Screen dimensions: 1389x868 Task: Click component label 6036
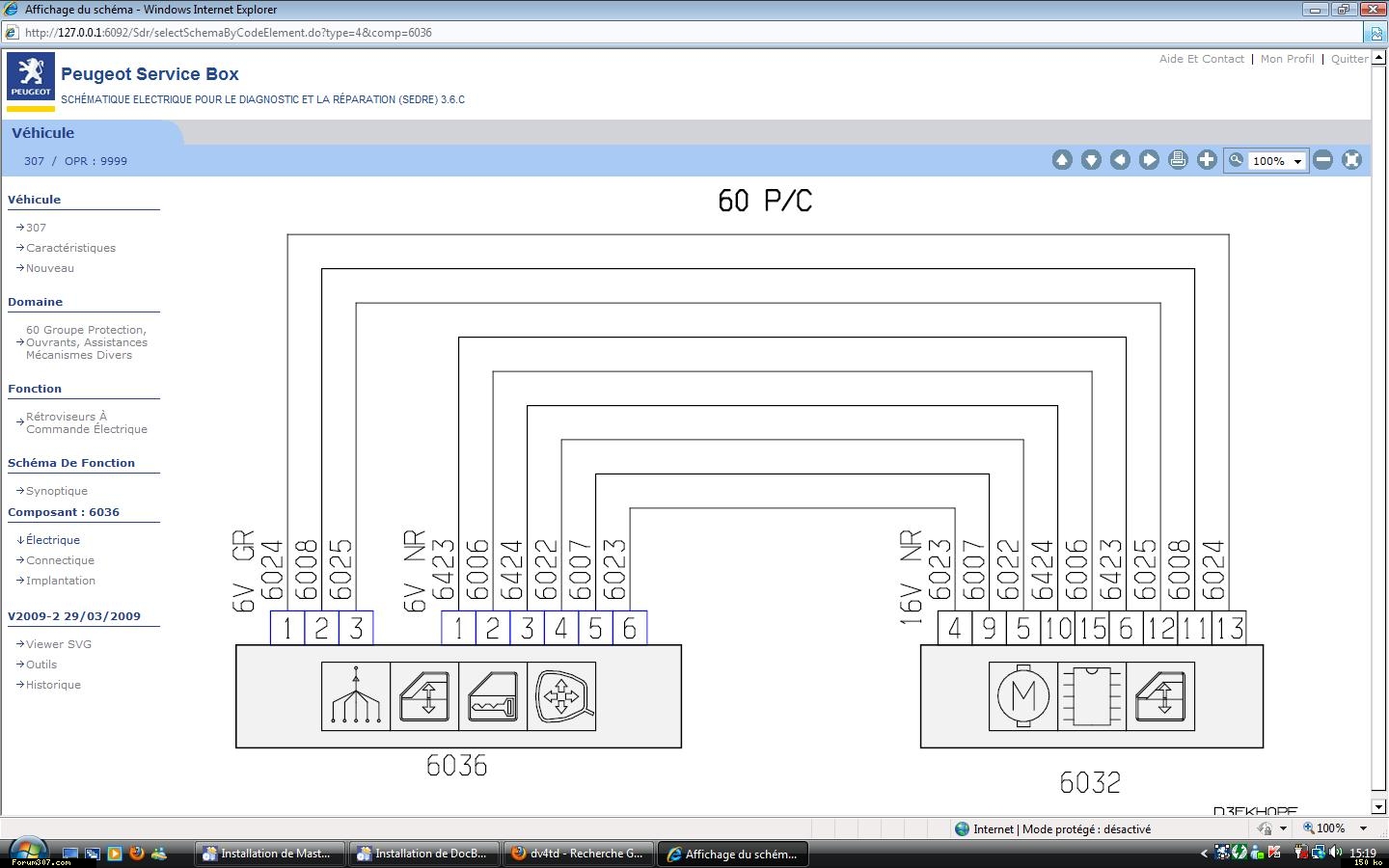[x=457, y=766]
